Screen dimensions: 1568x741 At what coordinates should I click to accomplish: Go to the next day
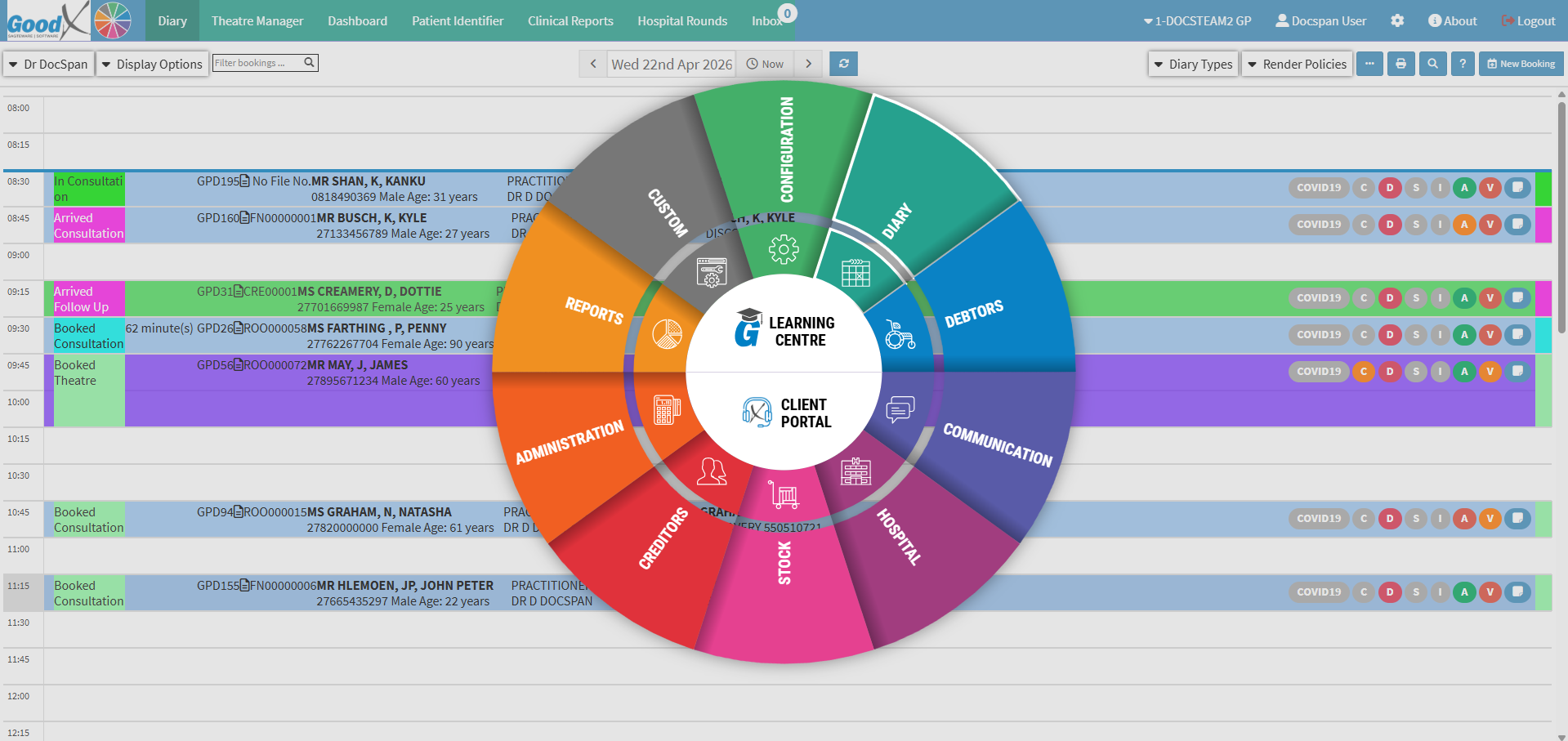pyautogui.click(x=808, y=64)
